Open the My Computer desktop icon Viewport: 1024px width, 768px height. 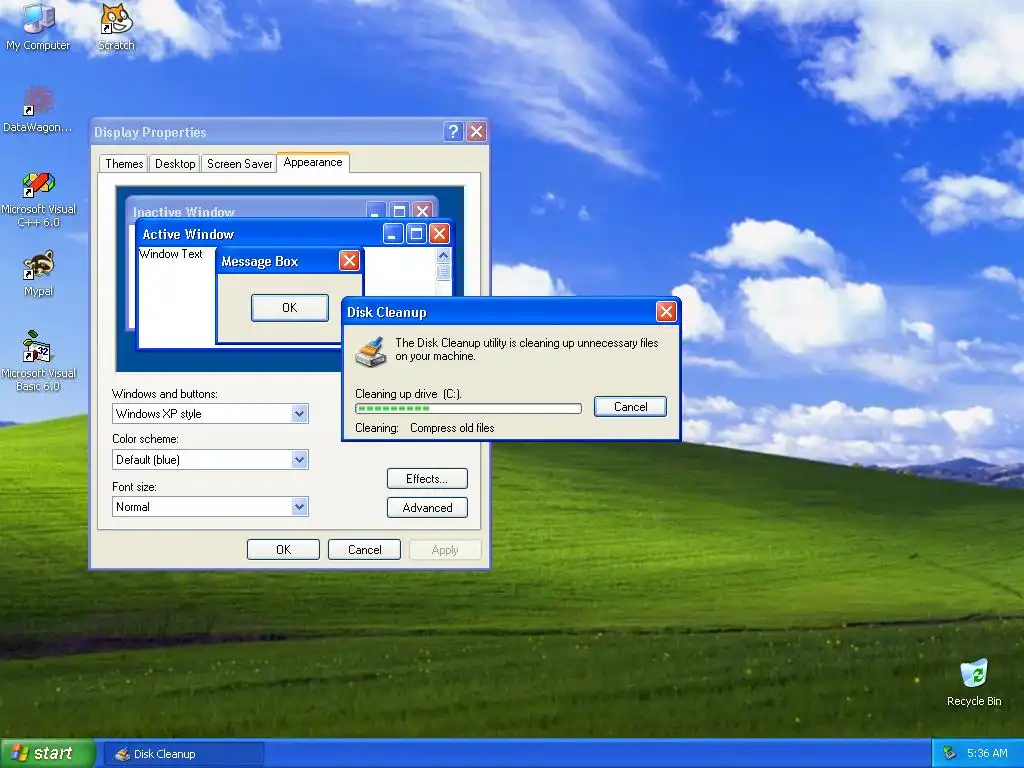click(x=38, y=26)
